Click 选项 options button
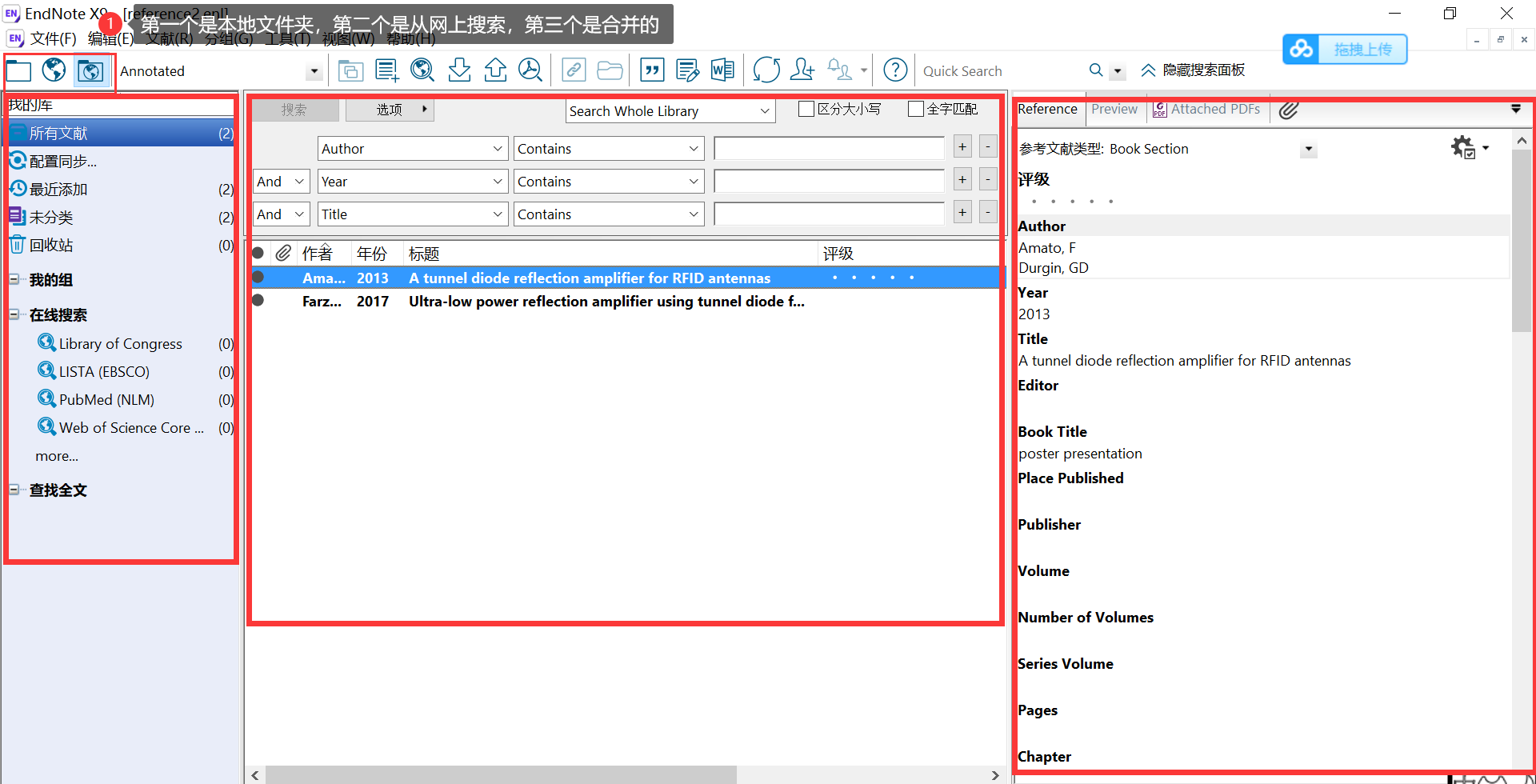This screenshot has width=1536, height=784. click(x=390, y=110)
